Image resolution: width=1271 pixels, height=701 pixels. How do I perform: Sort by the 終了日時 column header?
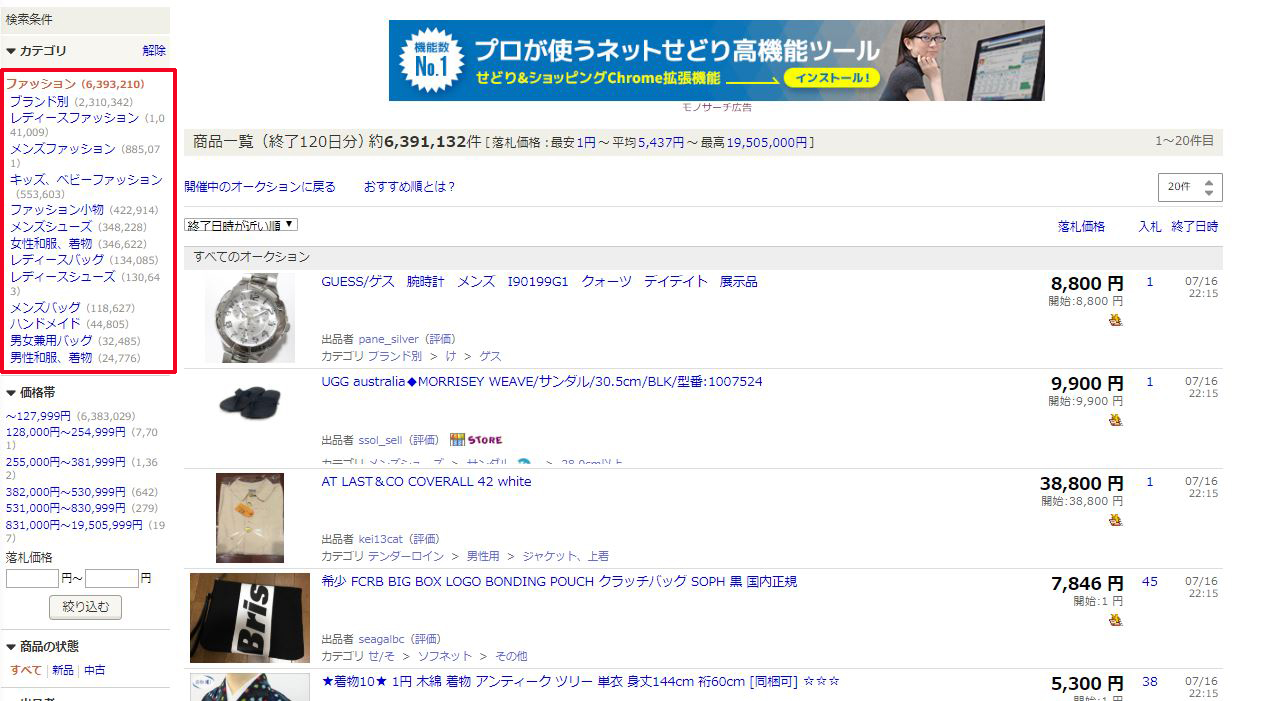click(x=1195, y=227)
